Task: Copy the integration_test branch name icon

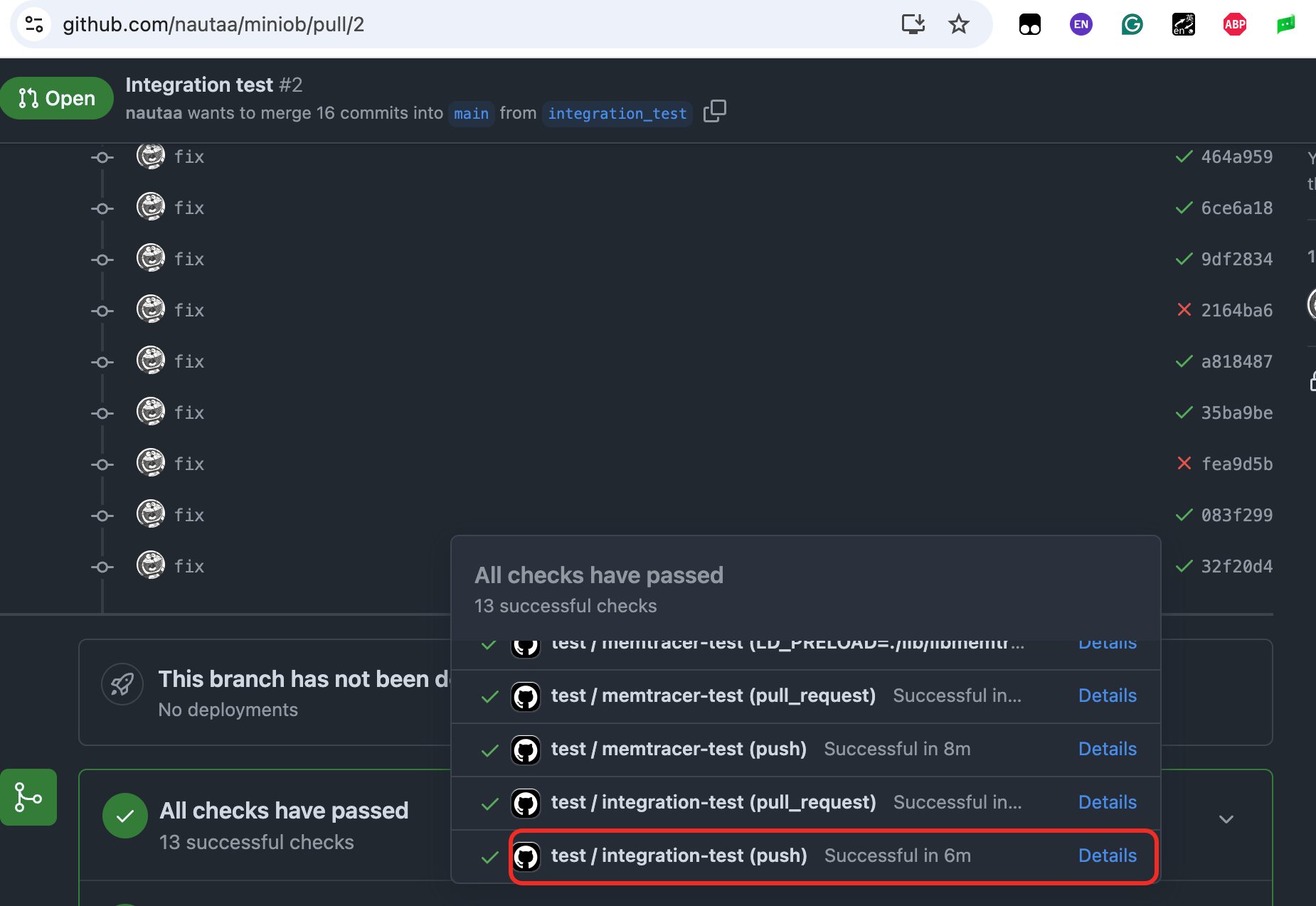Action: 714,112
